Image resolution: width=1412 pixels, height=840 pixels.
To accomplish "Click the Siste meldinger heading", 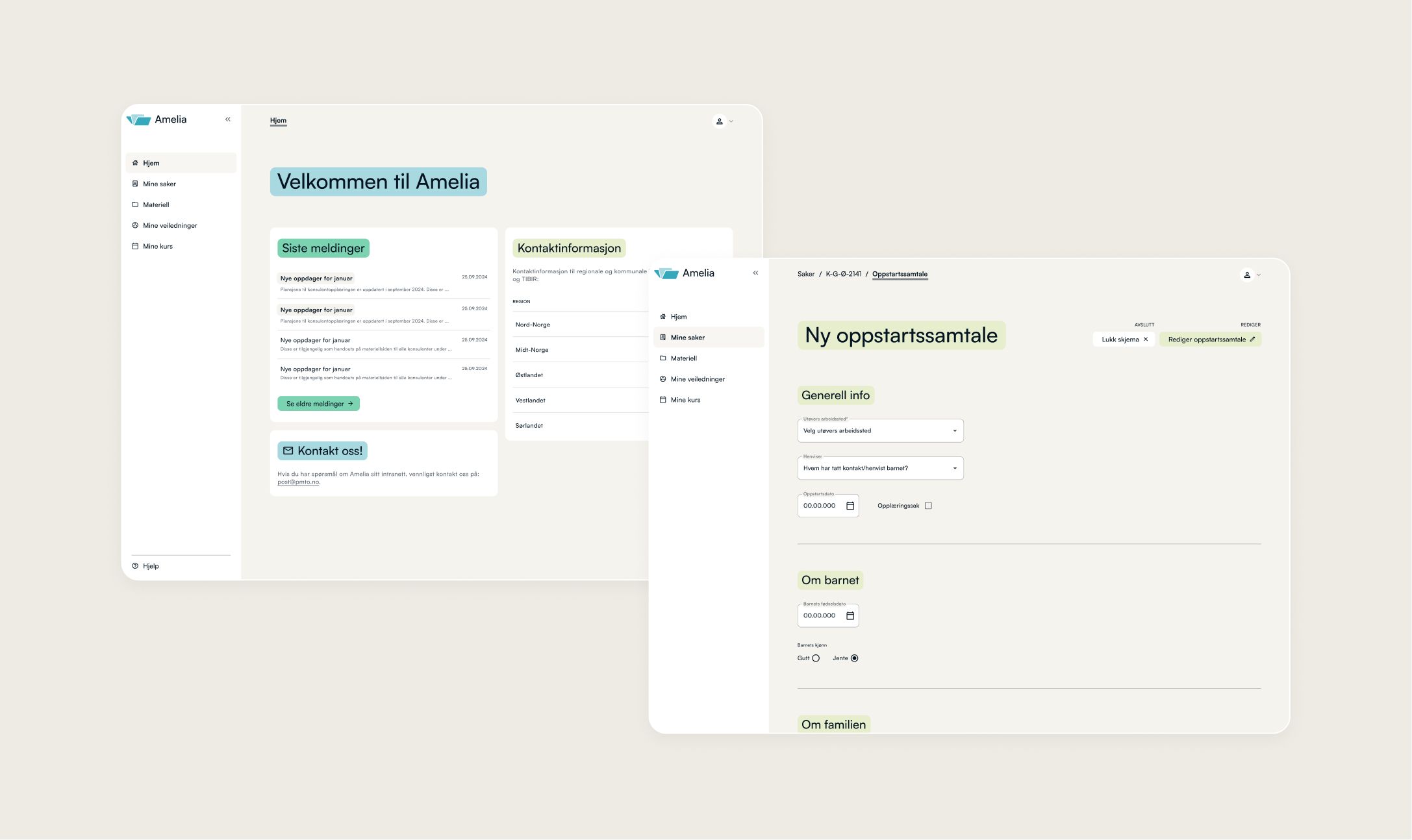I will click(323, 249).
